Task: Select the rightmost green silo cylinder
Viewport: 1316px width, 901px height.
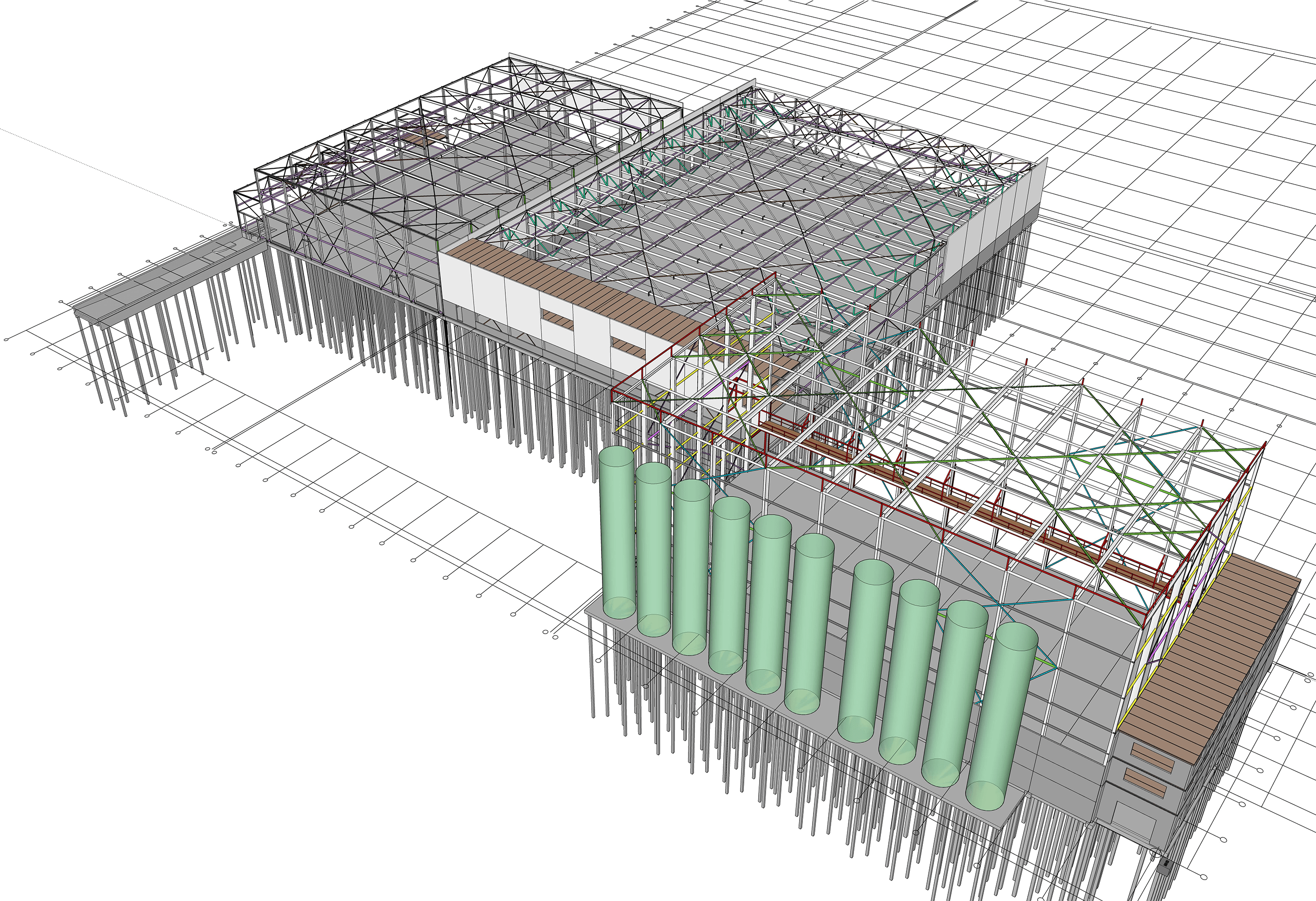Action: click(x=1001, y=717)
